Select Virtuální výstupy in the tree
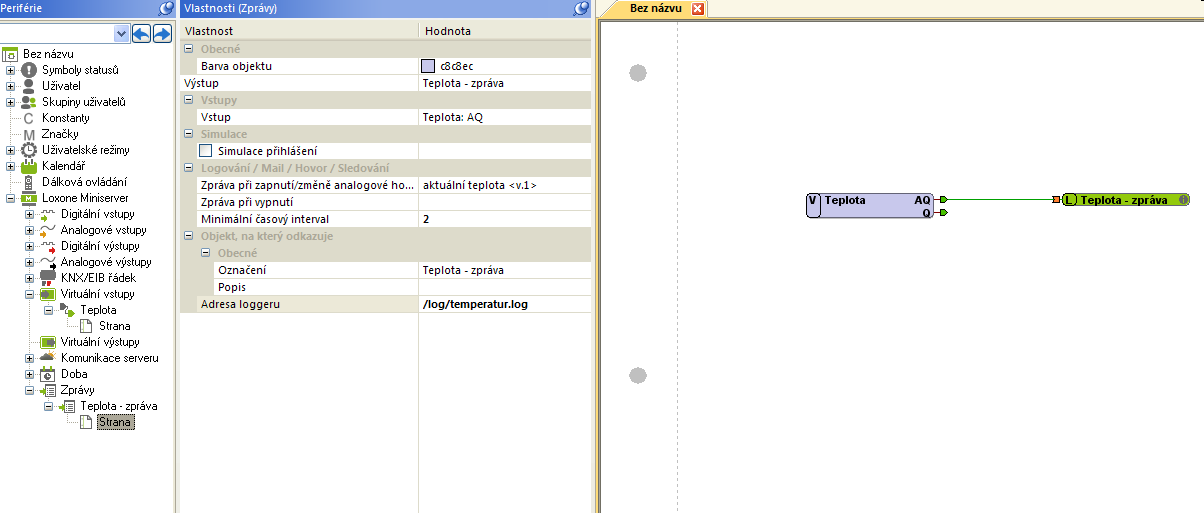 point(97,342)
